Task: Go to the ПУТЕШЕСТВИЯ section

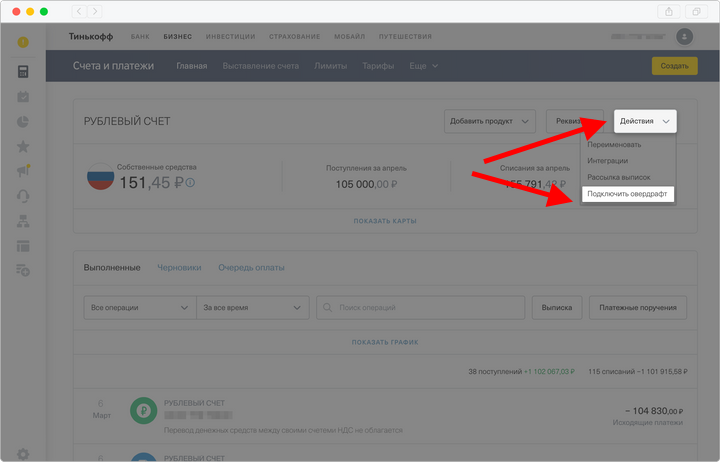Action: 405,37
